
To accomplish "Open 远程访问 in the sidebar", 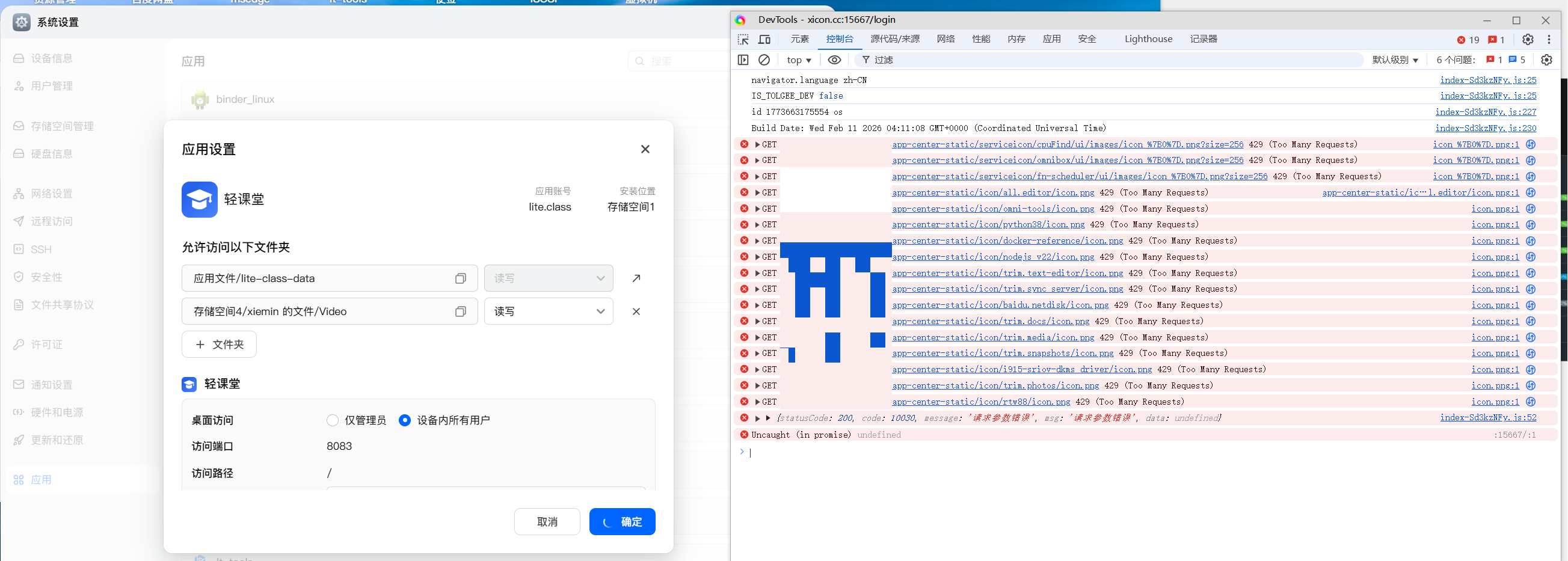I will pos(52,221).
